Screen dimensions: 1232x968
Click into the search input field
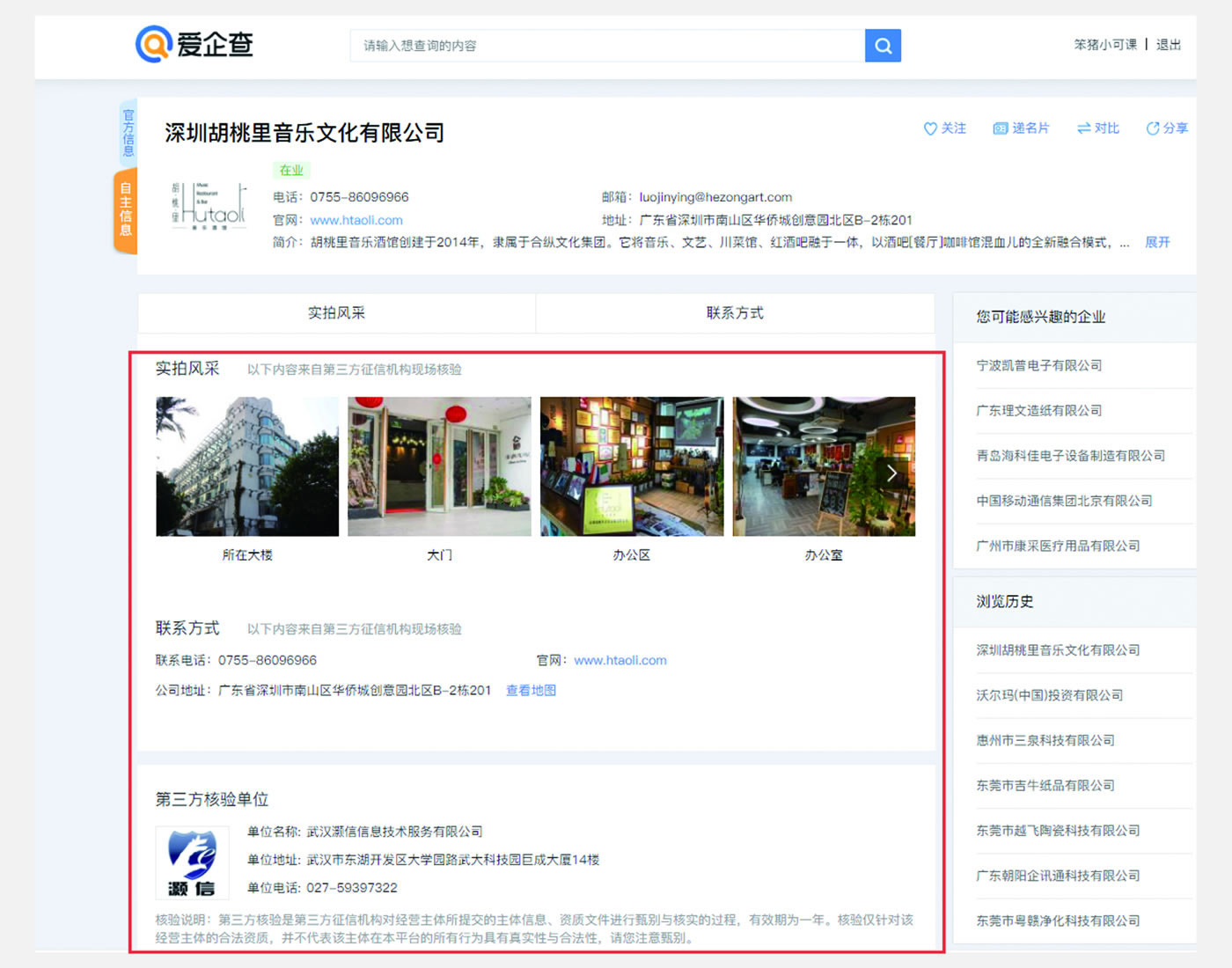pyautogui.click(x=607, y=46)
